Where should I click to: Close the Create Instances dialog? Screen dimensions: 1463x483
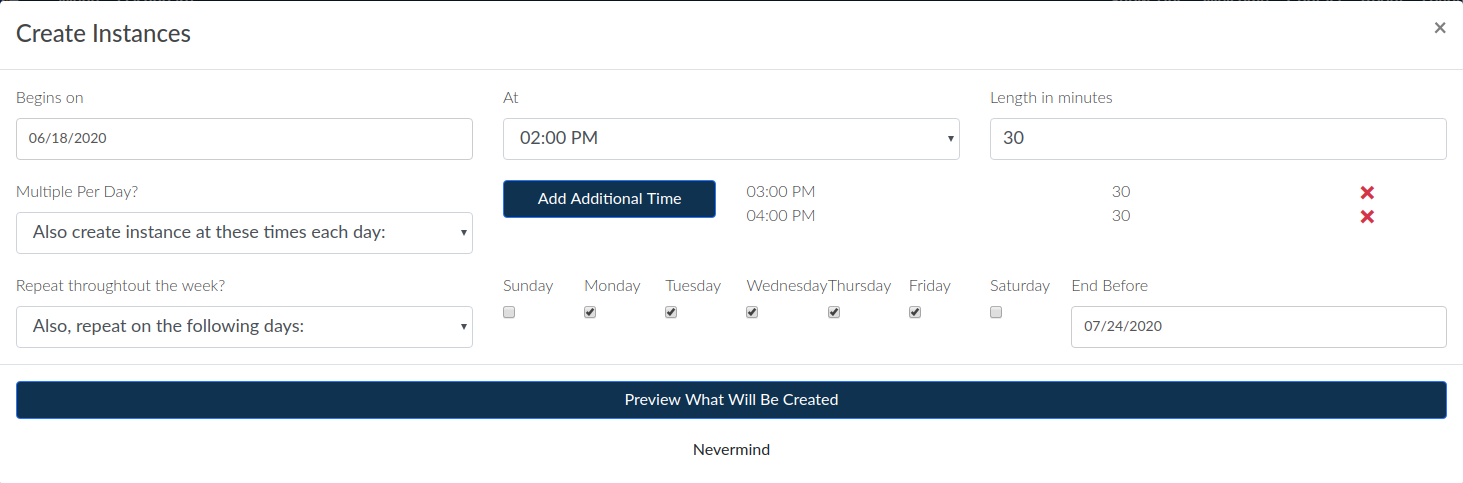click(1439, 28)
